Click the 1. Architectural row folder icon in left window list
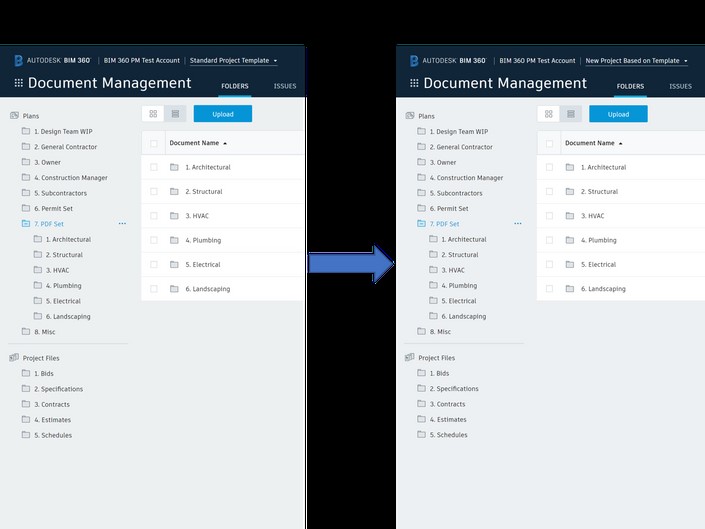 click(174, 167)
